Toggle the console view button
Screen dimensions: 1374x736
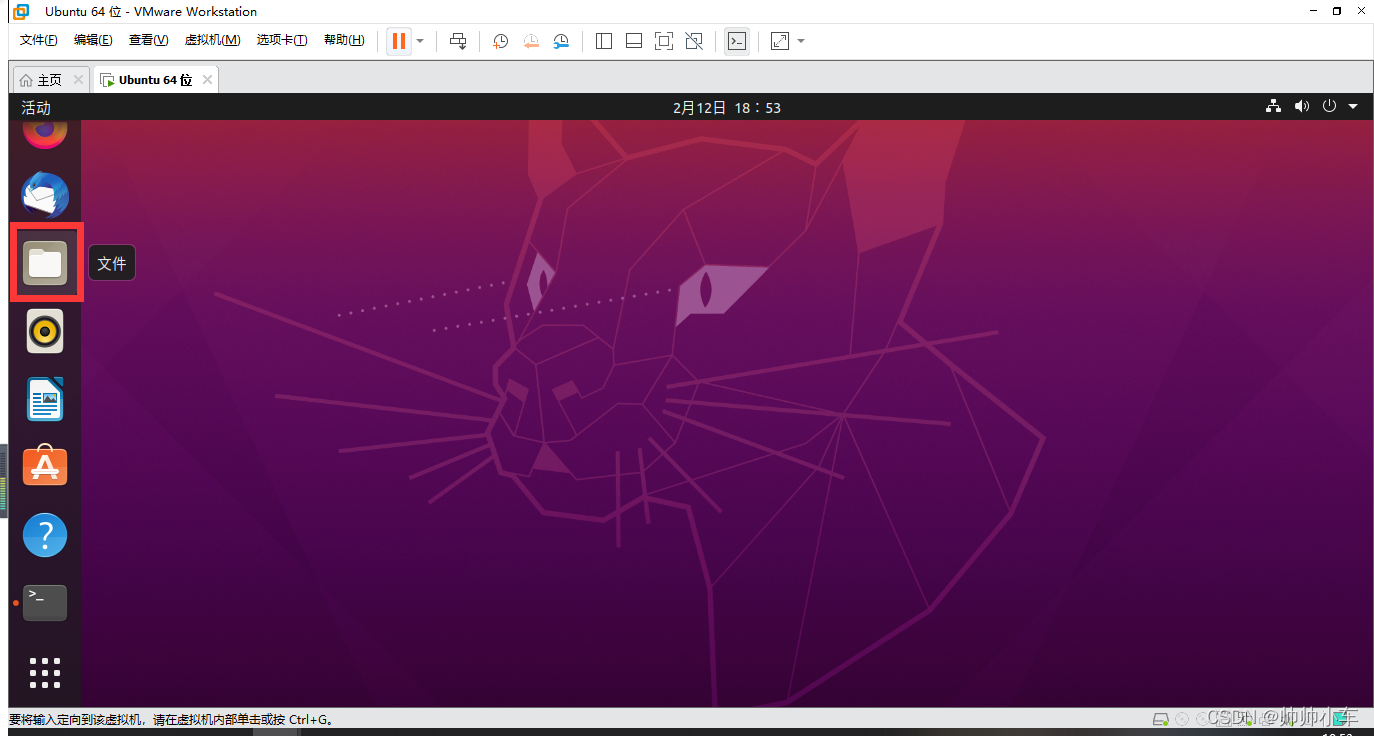click(737, 41)
